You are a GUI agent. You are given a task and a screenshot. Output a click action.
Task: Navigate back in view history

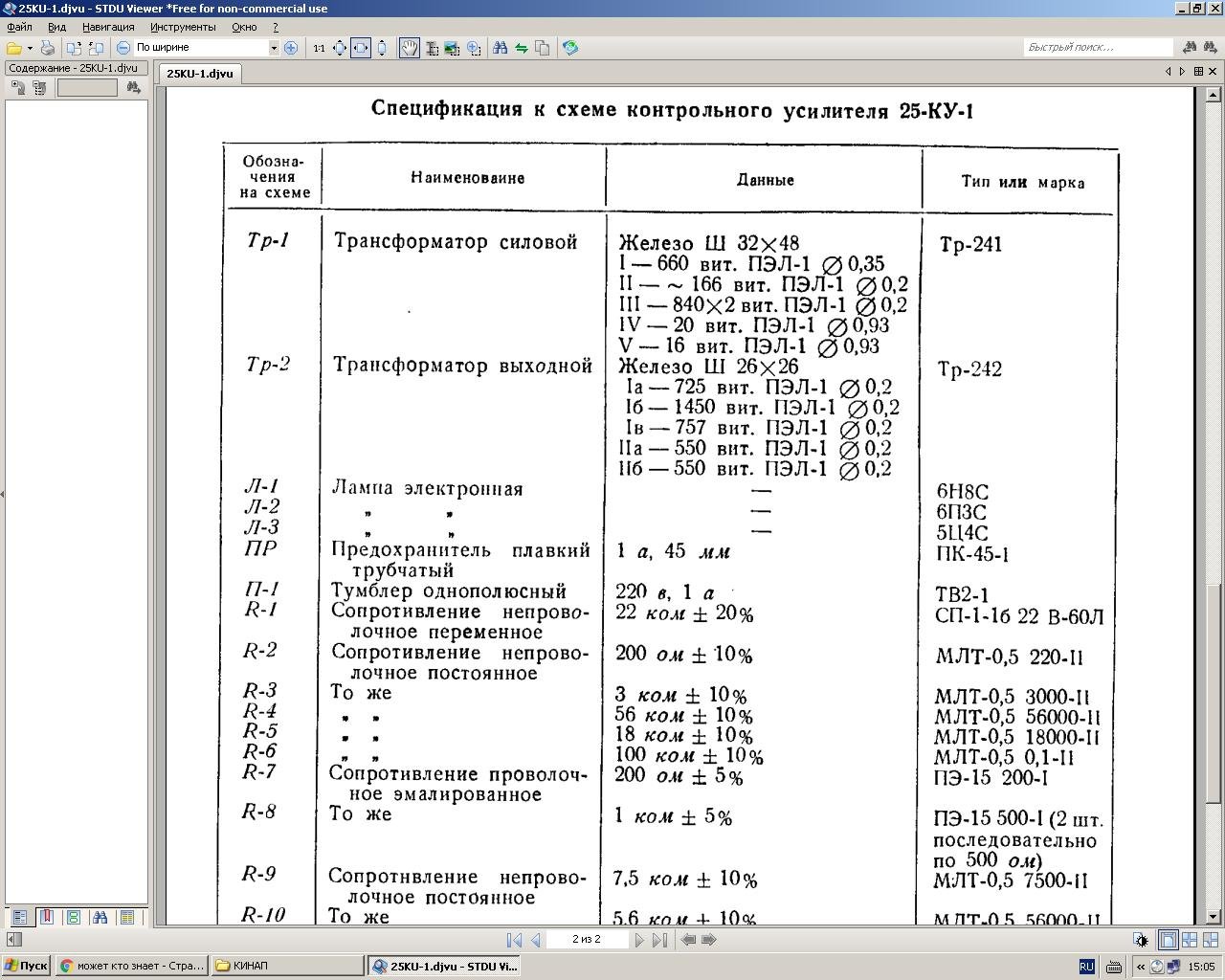688,940
